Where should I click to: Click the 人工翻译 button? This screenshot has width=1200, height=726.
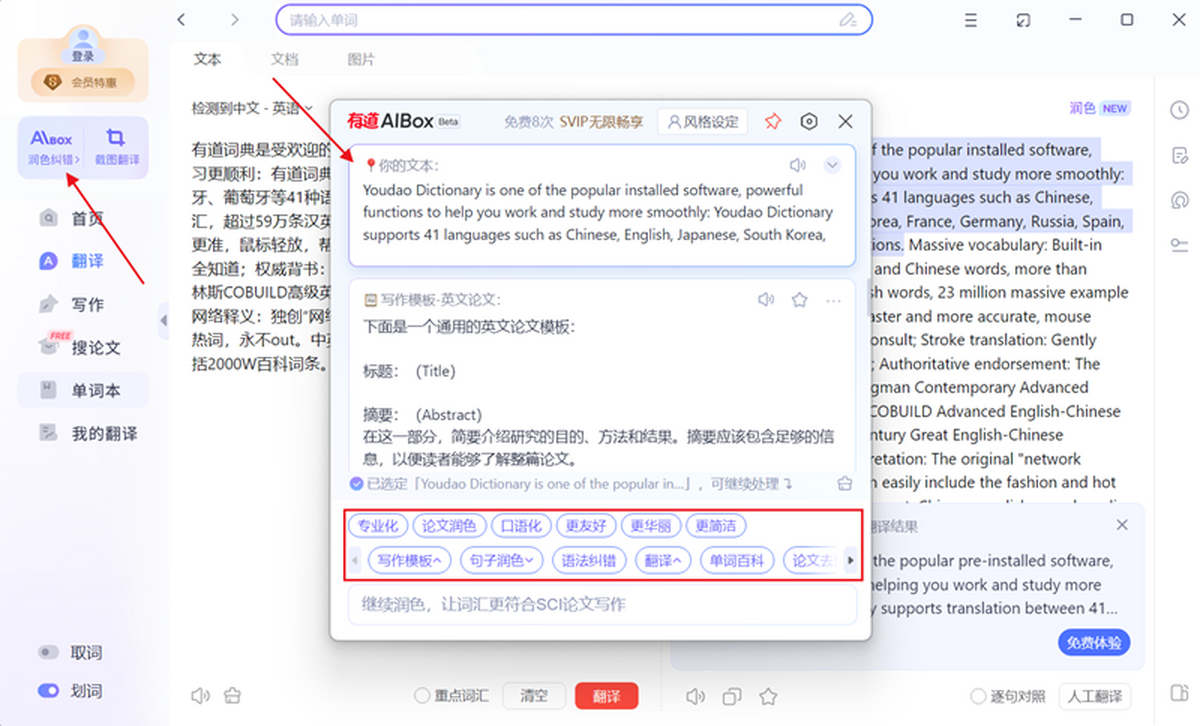[x=1094, y=696]
